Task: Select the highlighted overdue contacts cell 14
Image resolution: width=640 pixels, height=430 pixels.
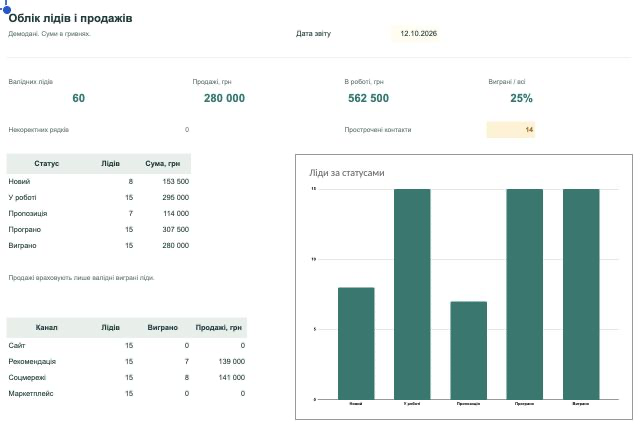Action: [x=511, y=130]
